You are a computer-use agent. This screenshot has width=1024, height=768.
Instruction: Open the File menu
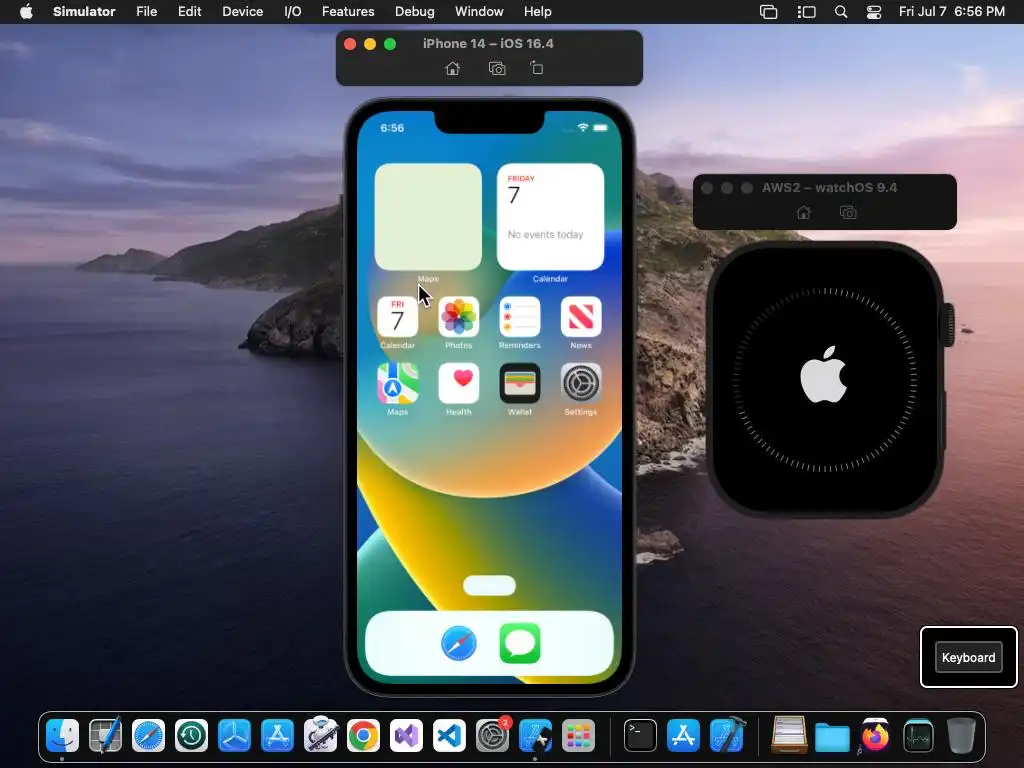coord(146,12)
